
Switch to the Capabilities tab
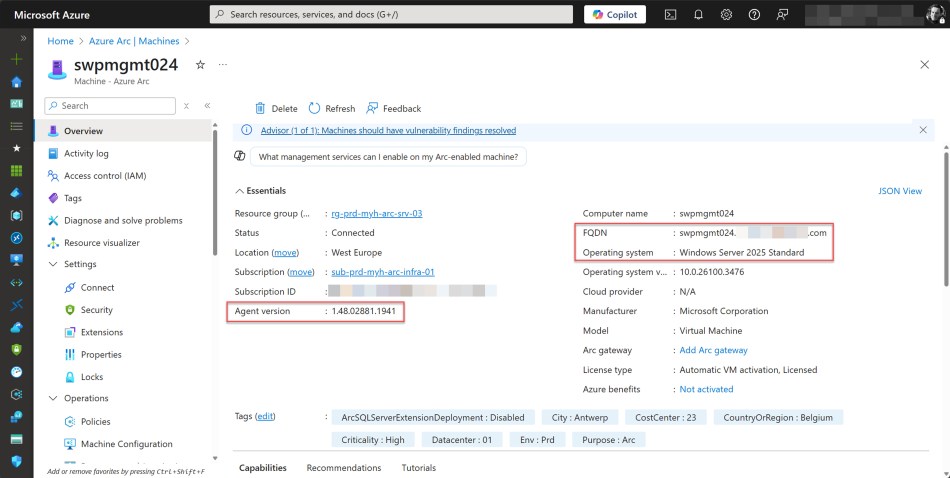pos(263,468)
